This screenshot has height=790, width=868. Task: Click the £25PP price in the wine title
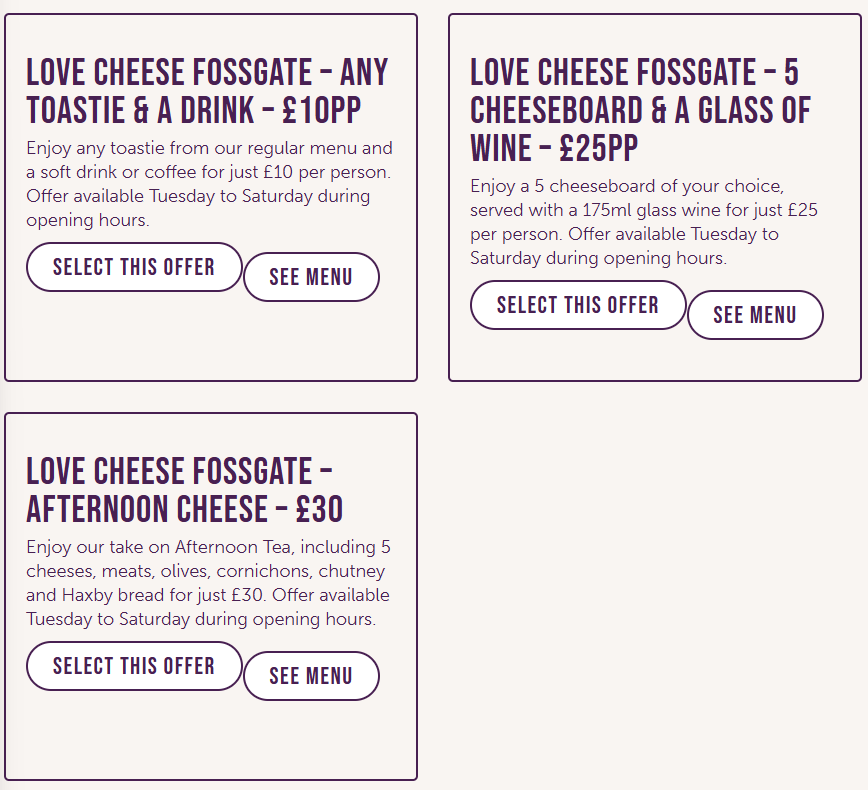(x=598, y=148)
